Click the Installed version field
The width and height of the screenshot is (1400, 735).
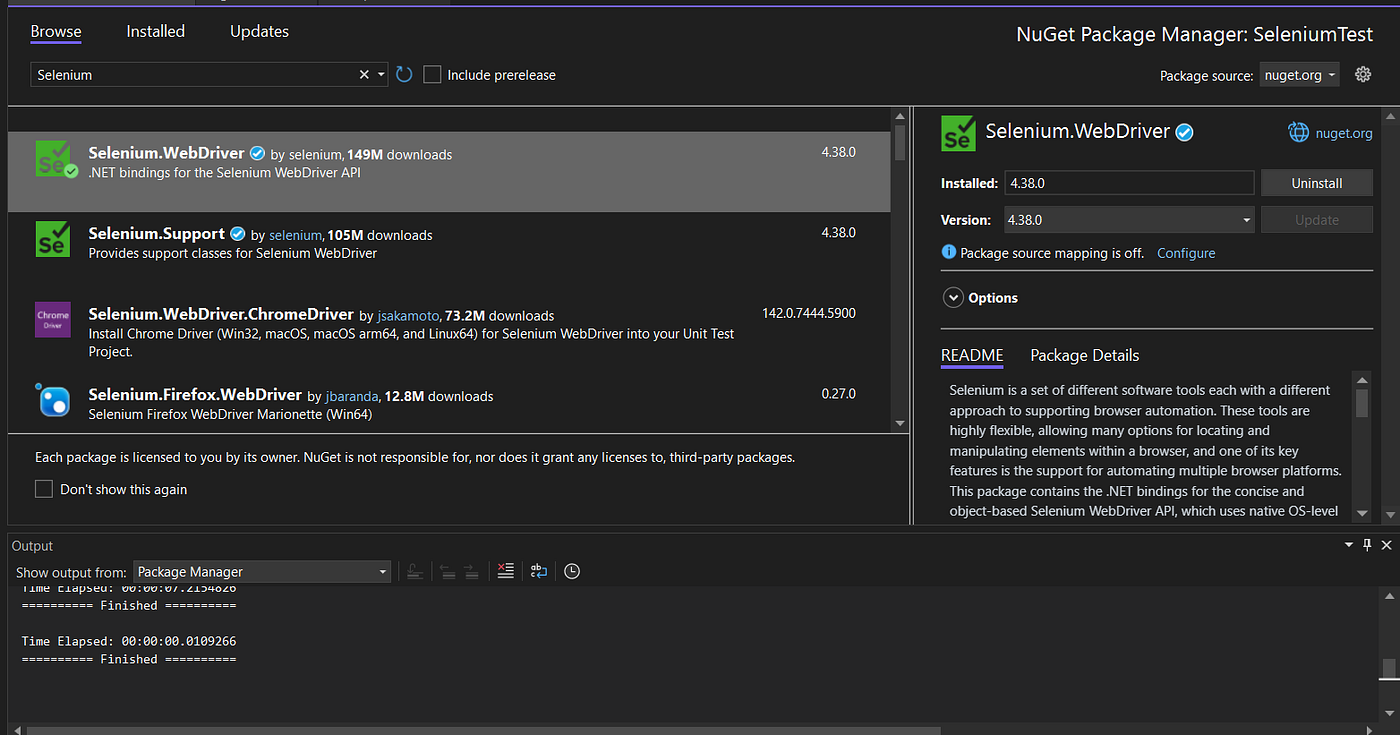1129,183
